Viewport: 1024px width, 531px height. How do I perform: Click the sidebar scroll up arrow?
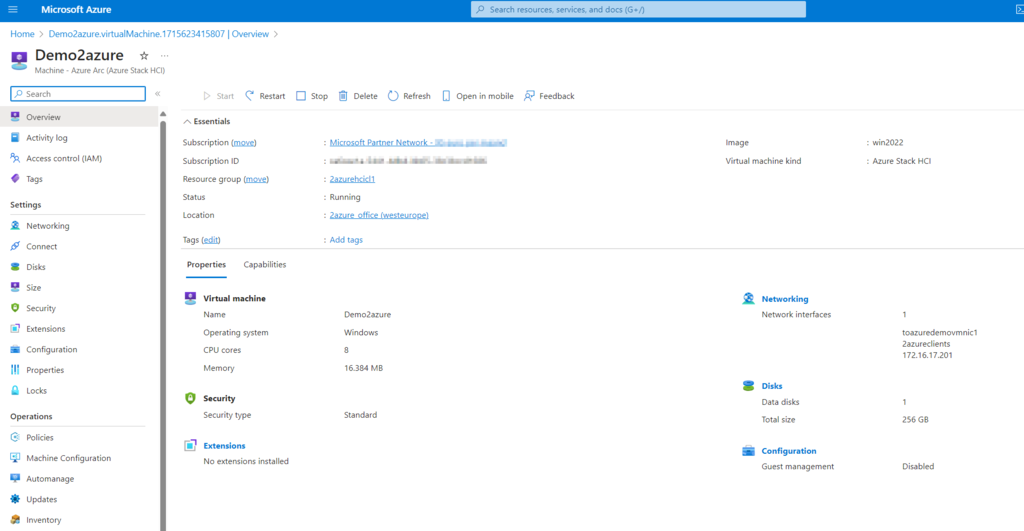163,114
